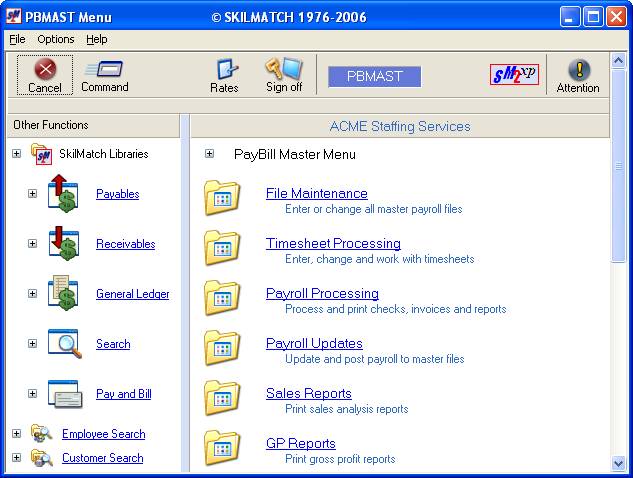Expand the Receivables tree node
This screenshot has height=478, width=633.
[x=32, y=244]
